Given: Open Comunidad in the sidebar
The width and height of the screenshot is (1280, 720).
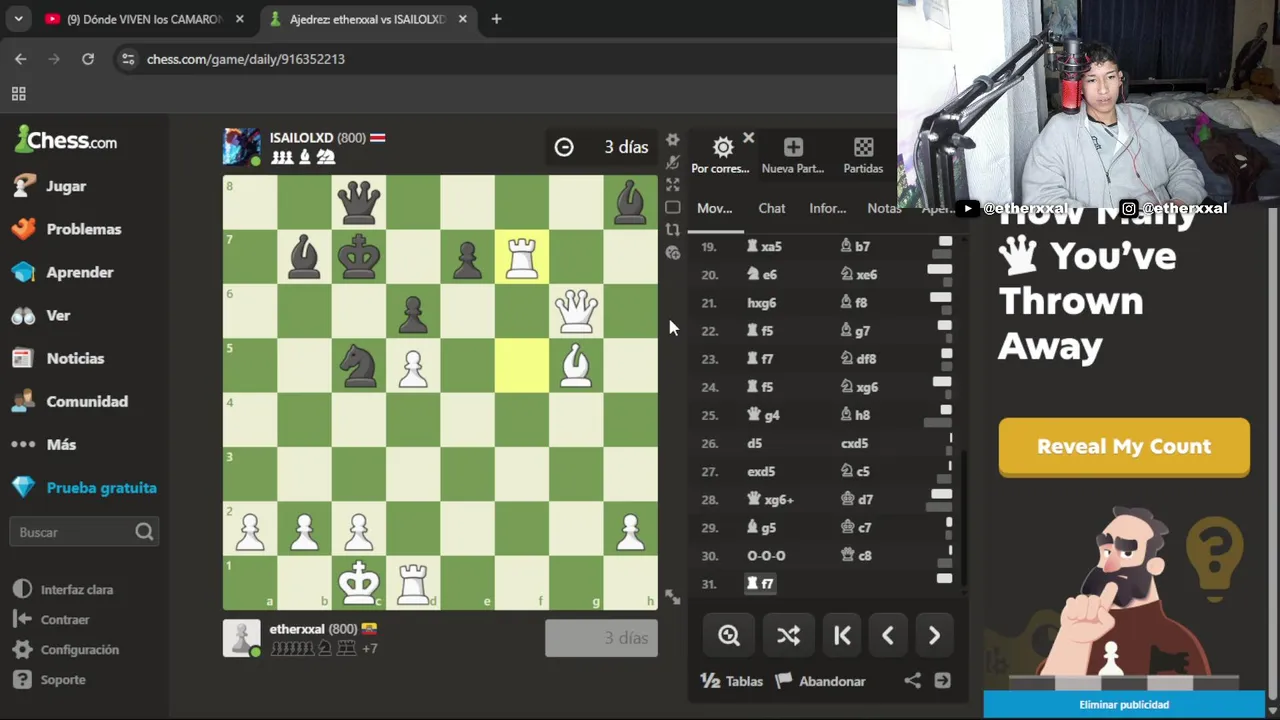Looking at the screenshot, I should 84,401.
